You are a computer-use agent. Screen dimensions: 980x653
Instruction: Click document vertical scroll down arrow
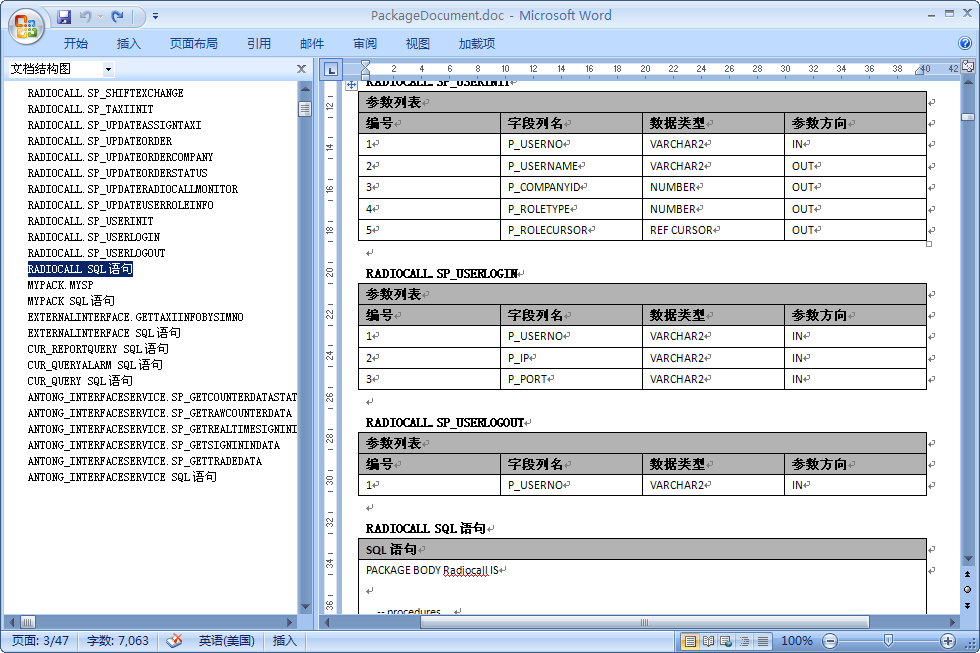coord(968,559)
